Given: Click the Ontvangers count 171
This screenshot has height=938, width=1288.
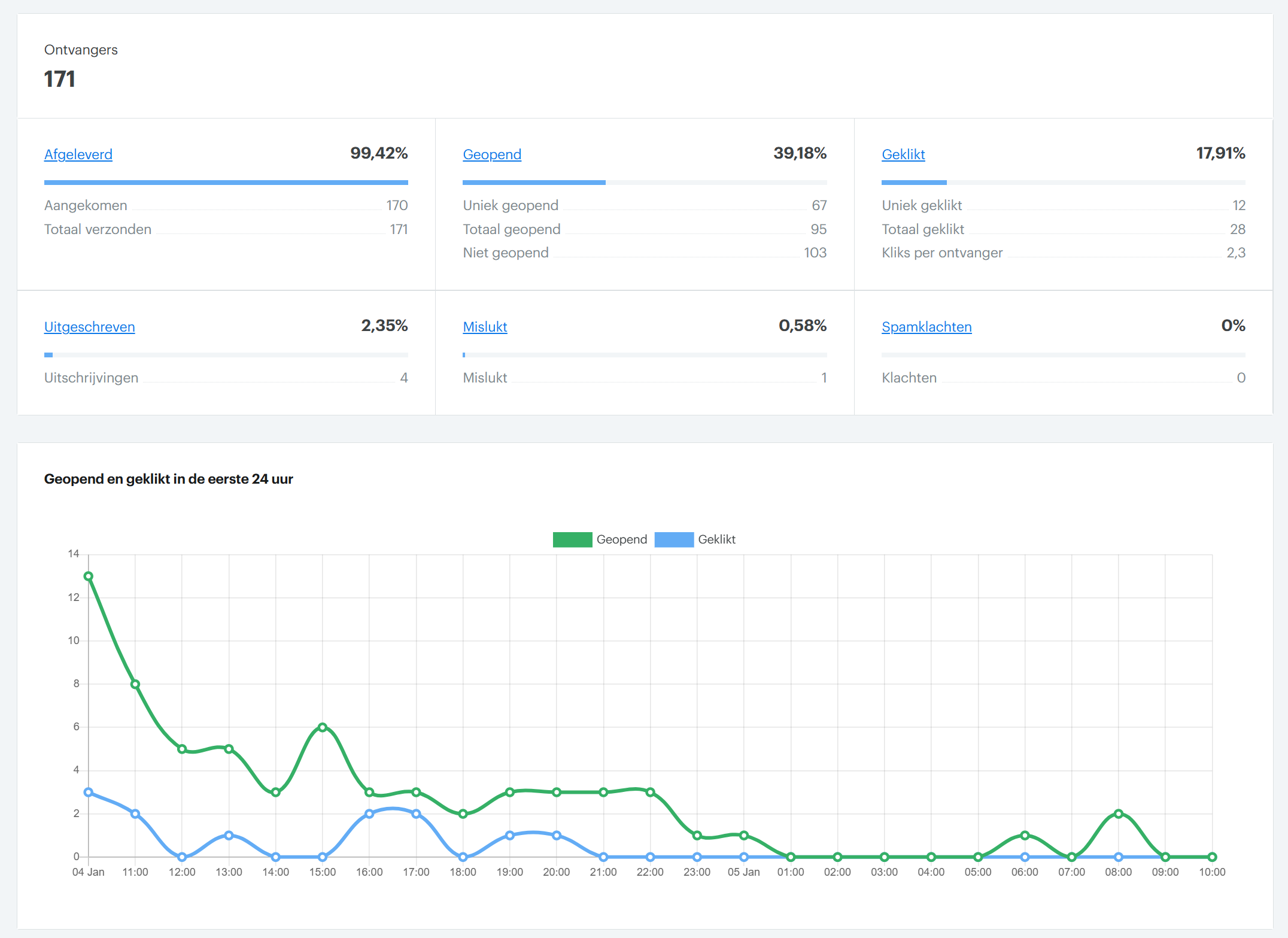Looking at the screenshot, I should coord(59,79).
